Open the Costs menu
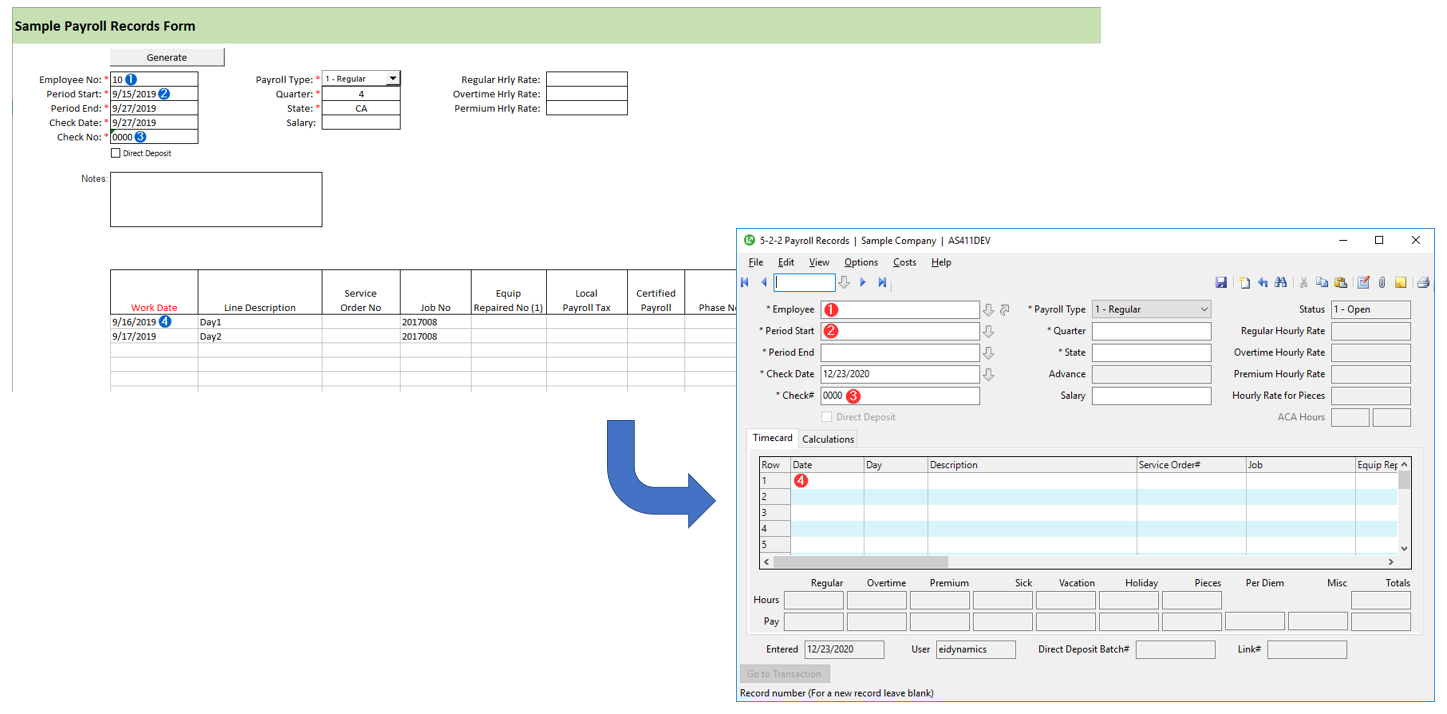 point(904,262)
